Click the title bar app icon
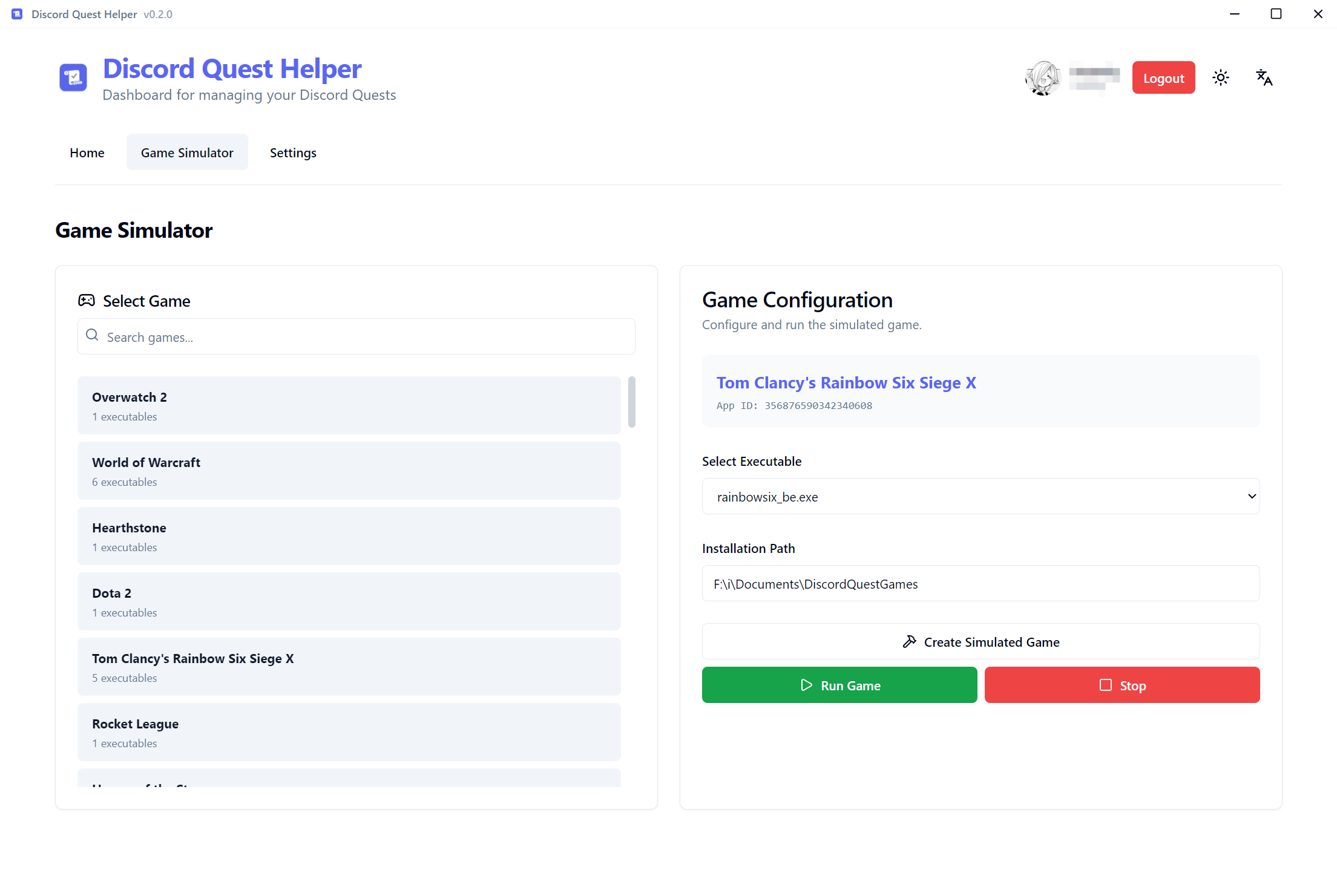 [17, 14]
